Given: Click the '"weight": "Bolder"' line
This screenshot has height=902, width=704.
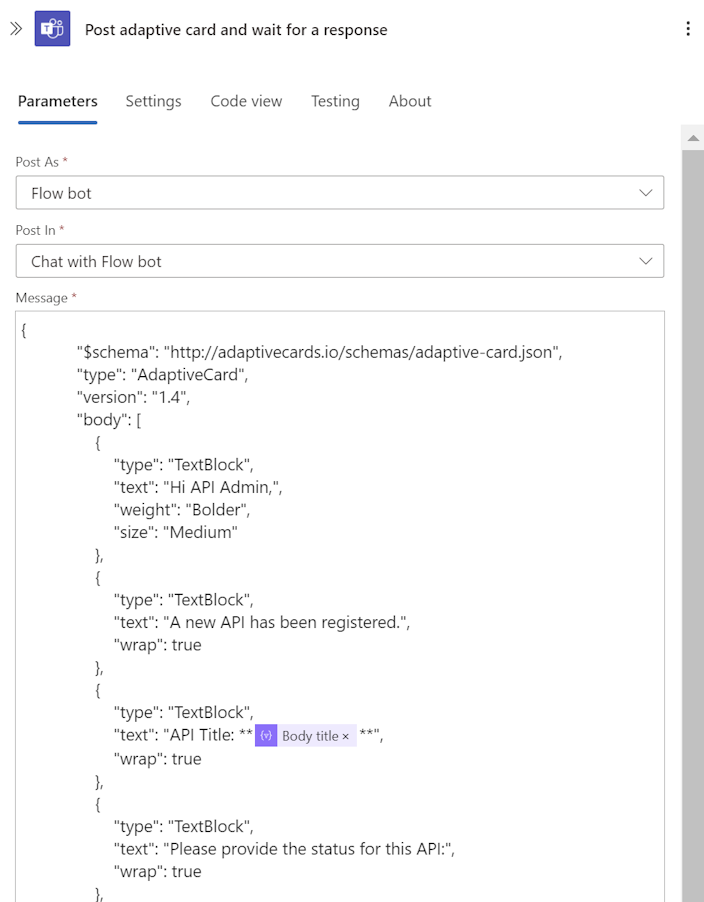Looking at the screenshot, I should [x=182, y=510].
